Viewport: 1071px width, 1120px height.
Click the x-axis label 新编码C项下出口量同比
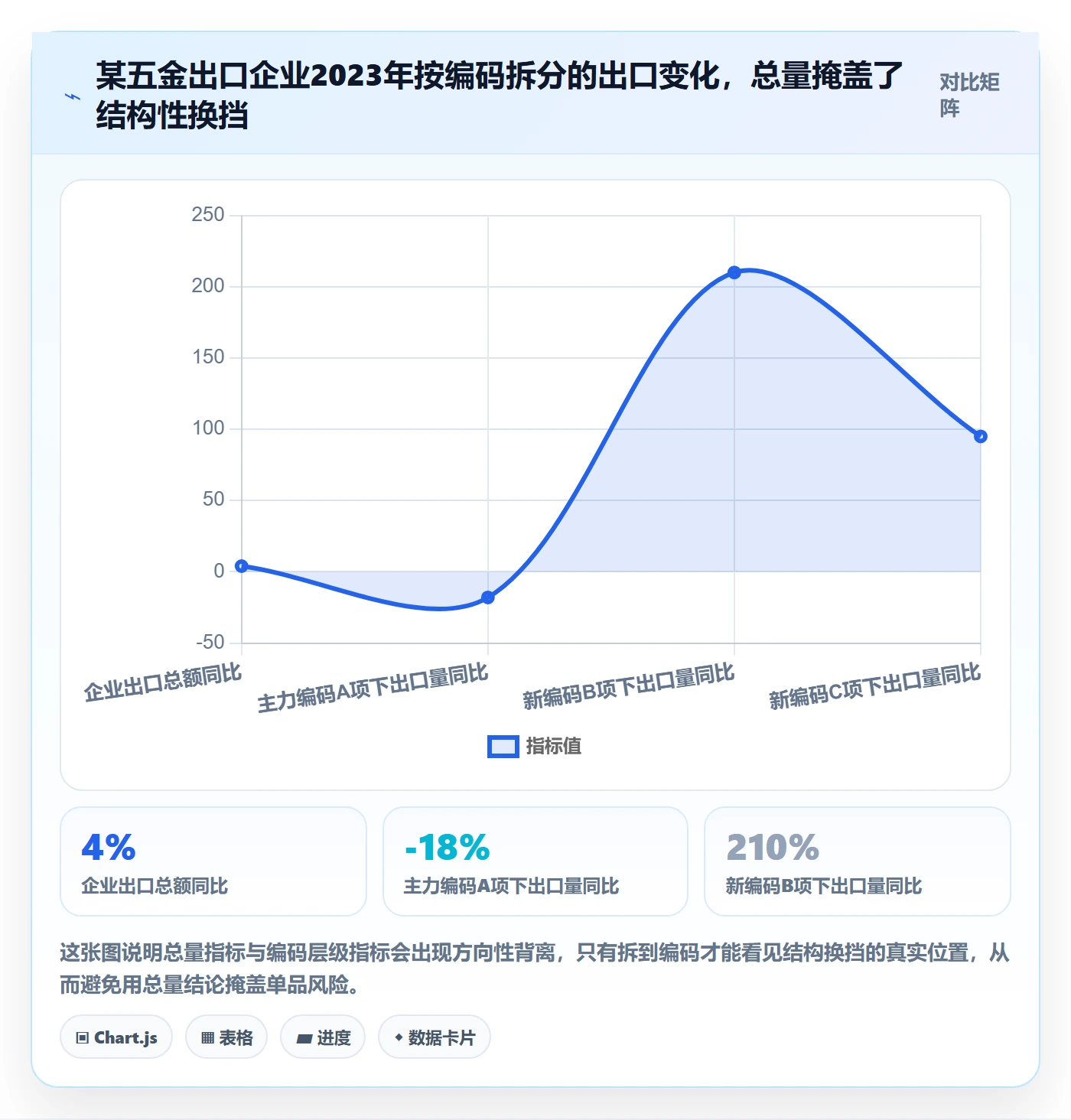coord(875,686)
